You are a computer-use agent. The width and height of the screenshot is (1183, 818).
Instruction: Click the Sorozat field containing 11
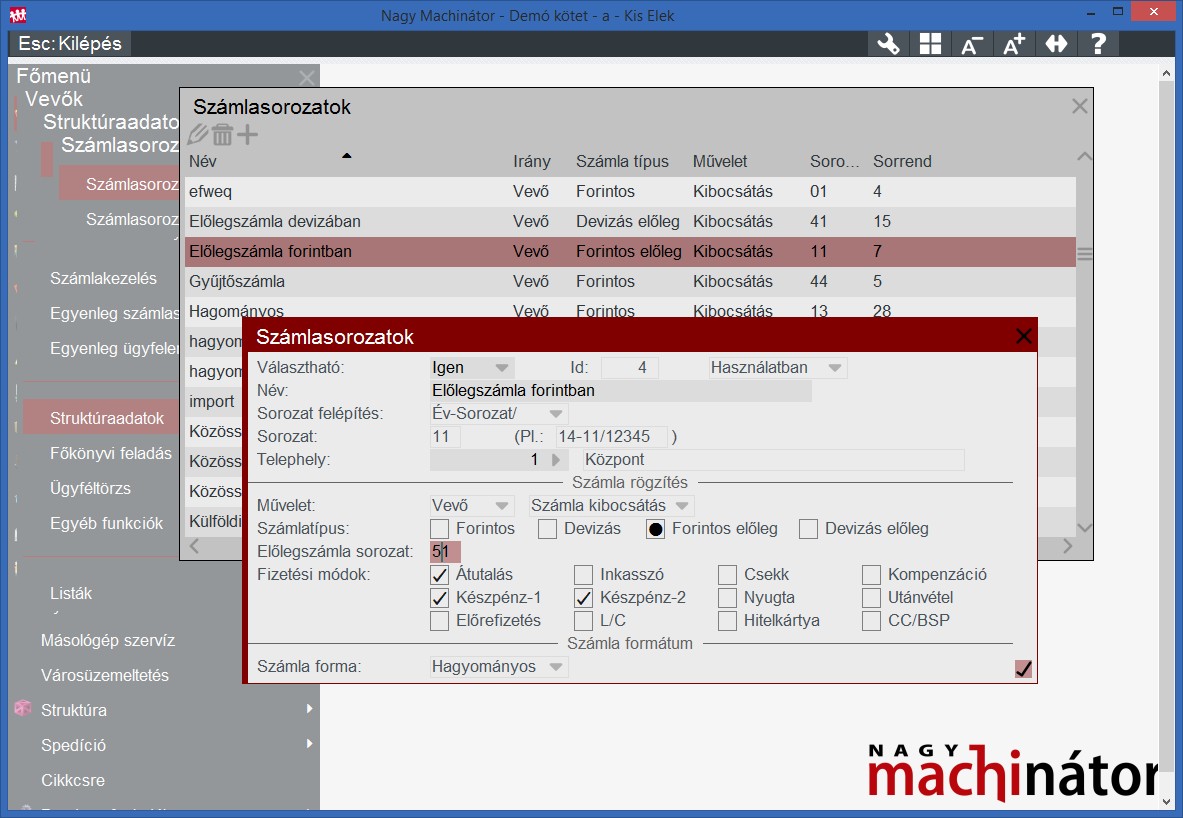(x=445, y=437)
